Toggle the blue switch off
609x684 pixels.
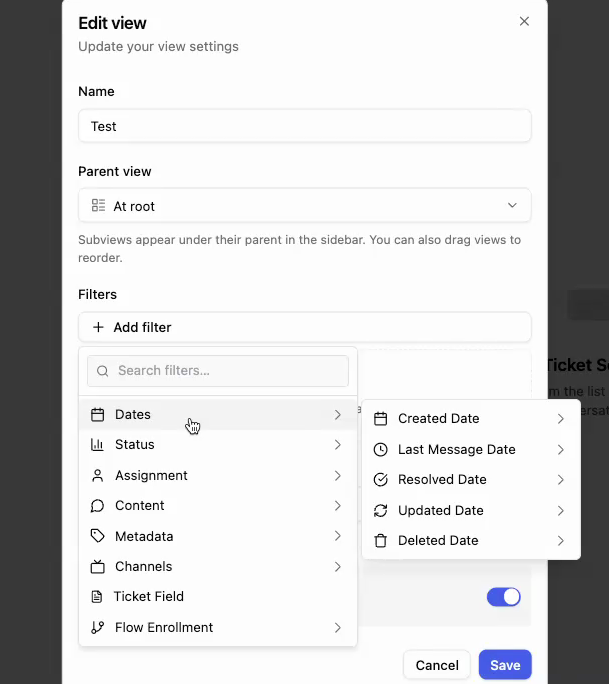[503, 597]
